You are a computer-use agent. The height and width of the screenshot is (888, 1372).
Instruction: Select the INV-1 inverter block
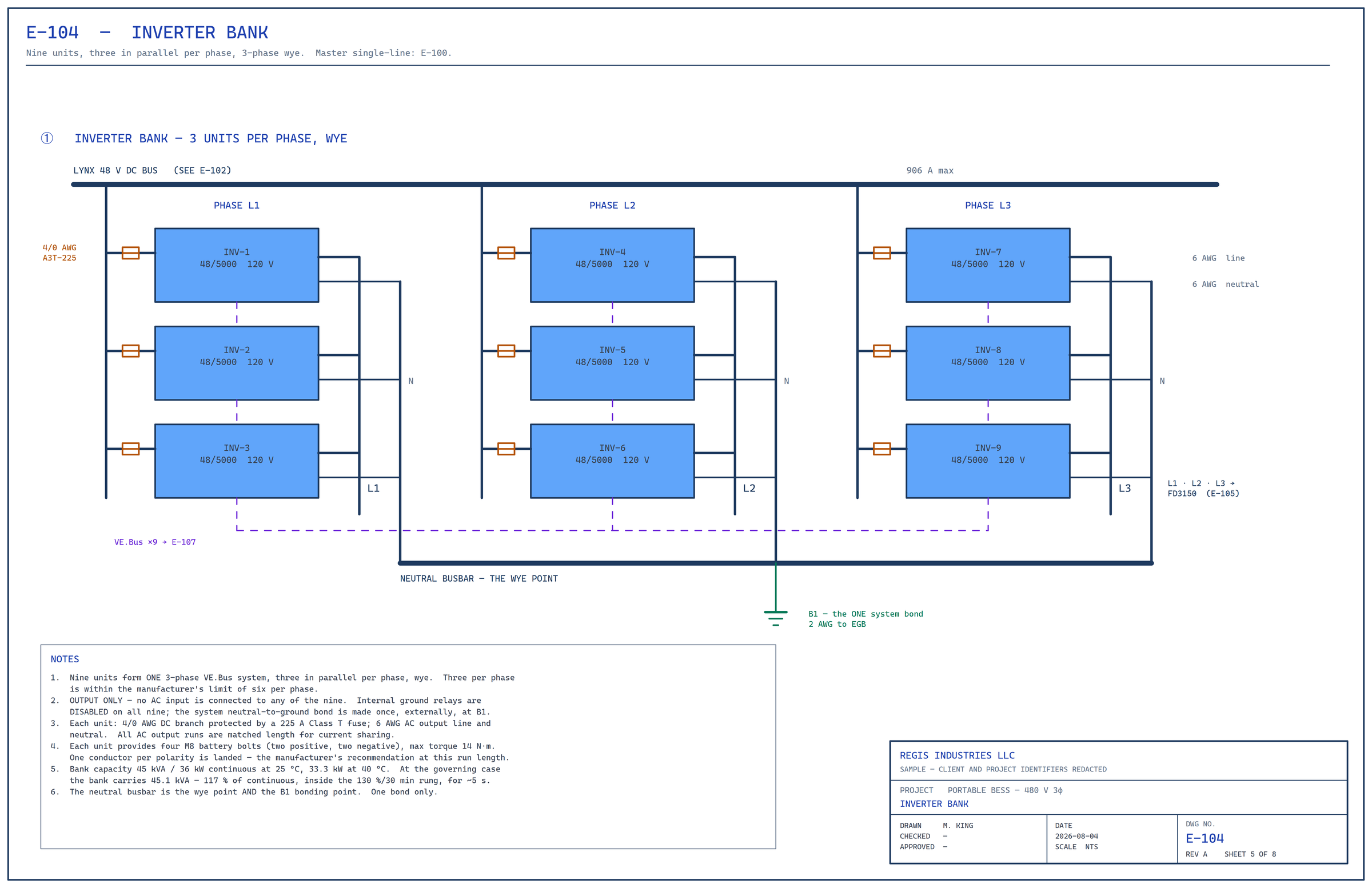(237, 265)
